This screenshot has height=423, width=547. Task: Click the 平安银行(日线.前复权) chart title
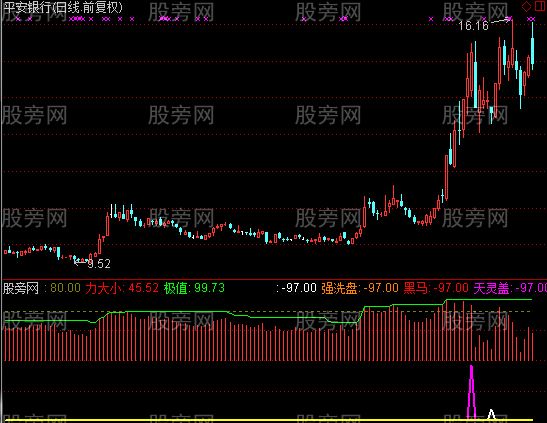coord(63,8)
